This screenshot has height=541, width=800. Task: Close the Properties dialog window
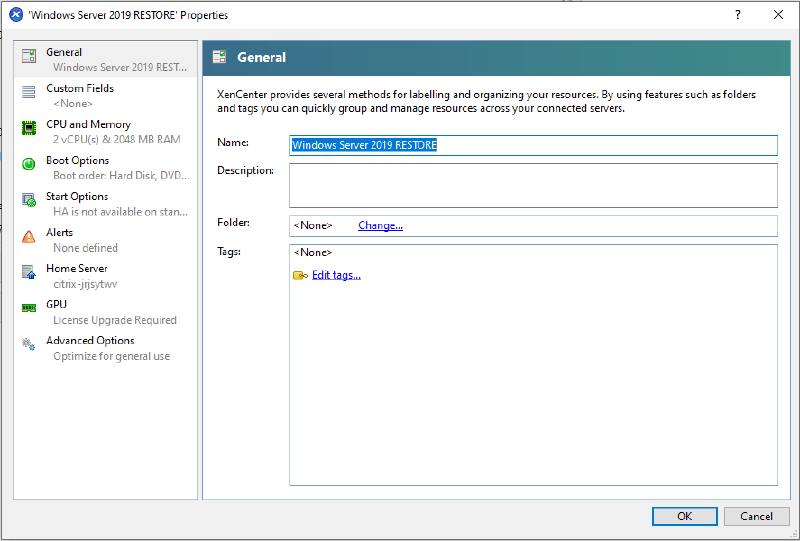(x=778, y=15)
